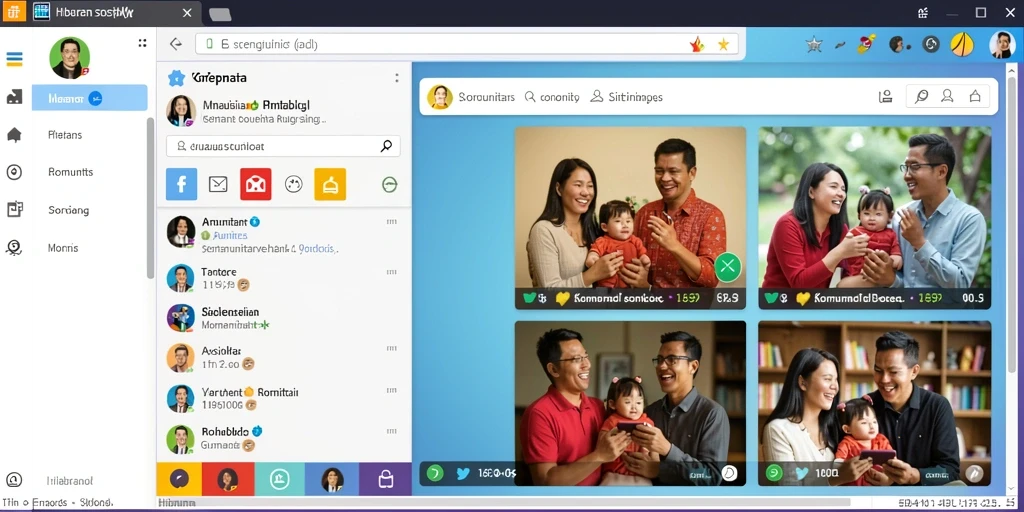Open the Facebook icon shortcut
Viewport: 1024px width, 512px height.
[181, 184]
